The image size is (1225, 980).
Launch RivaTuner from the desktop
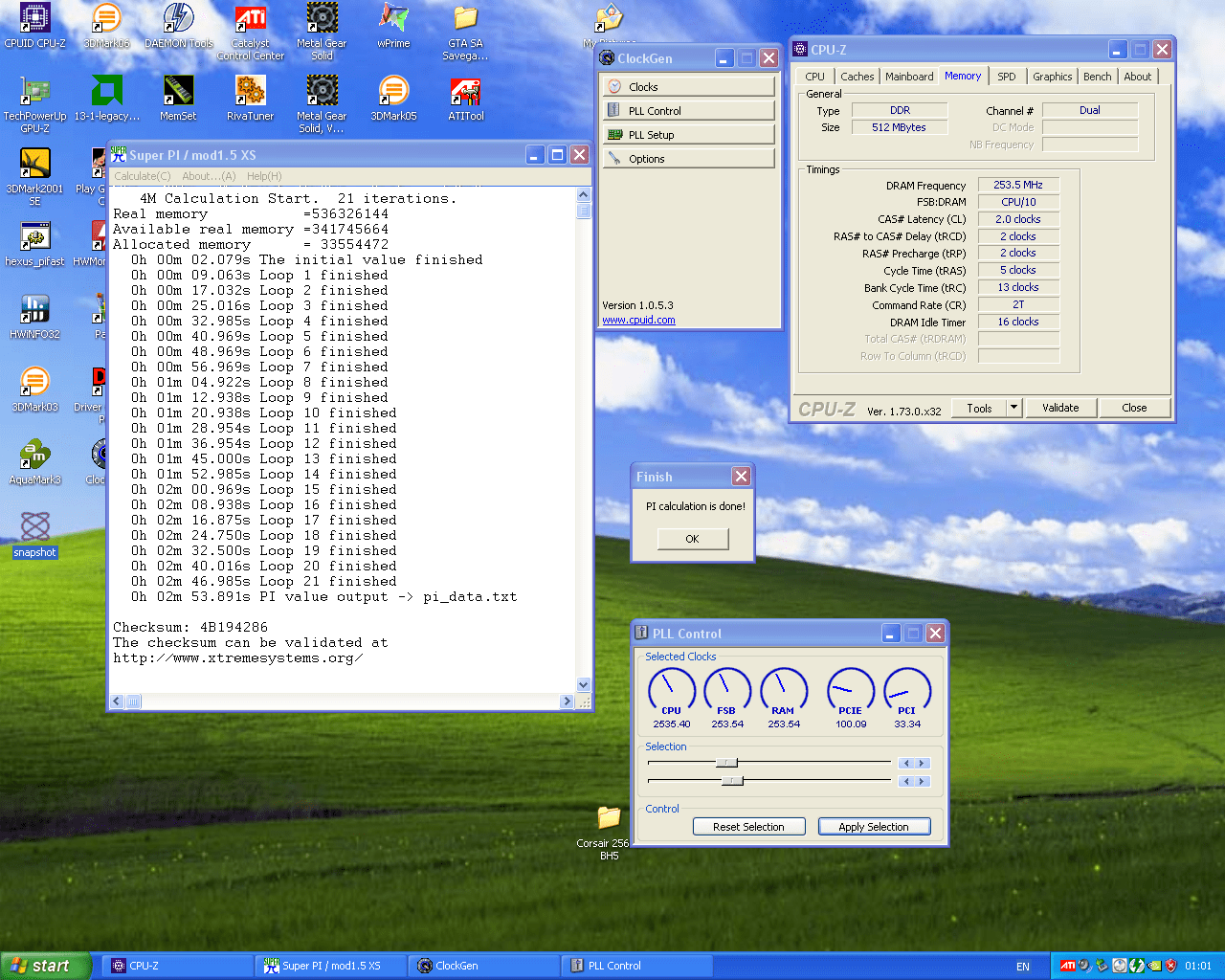coord(251,100)
